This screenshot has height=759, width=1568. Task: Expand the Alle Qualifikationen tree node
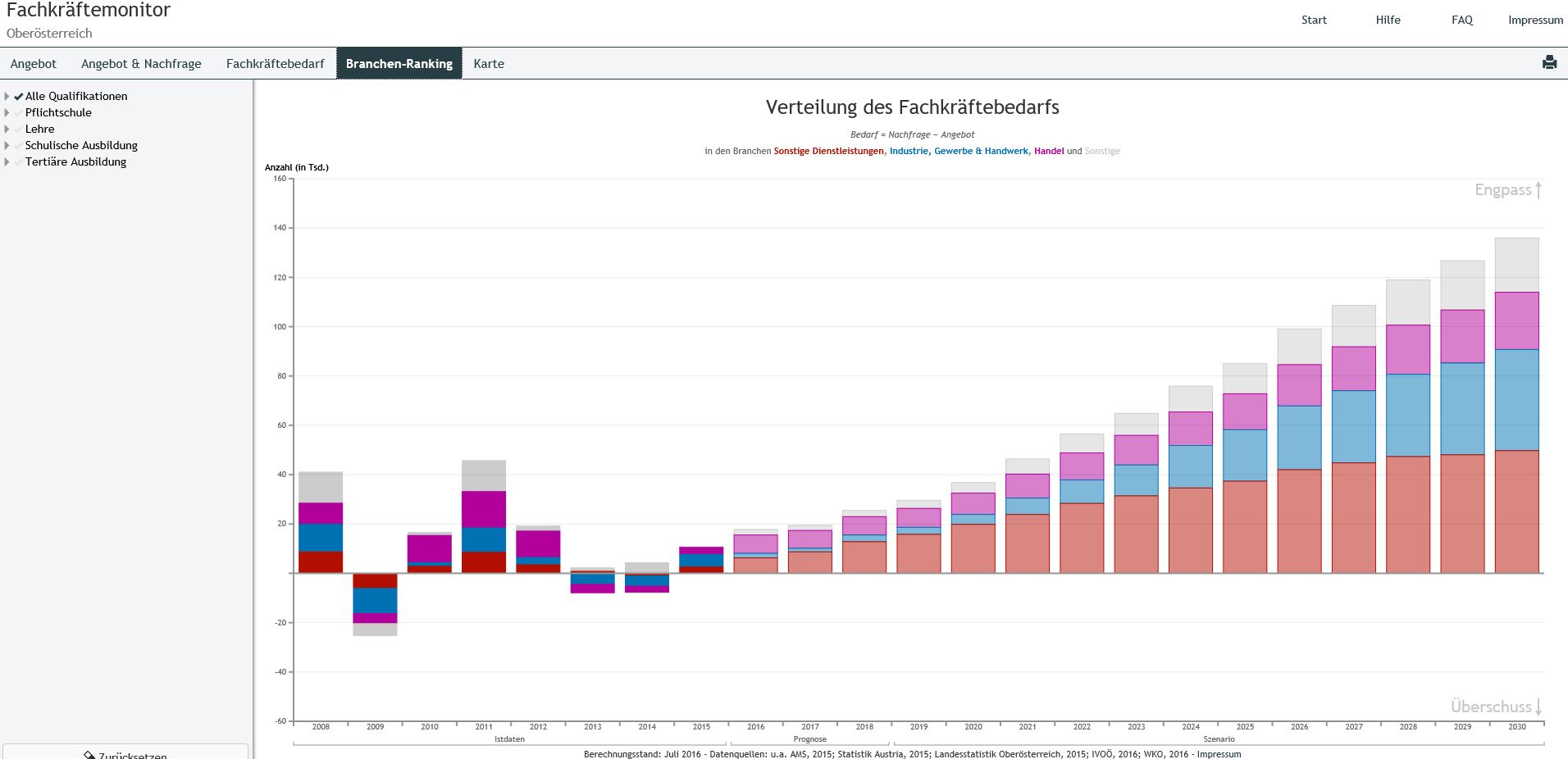7,97
